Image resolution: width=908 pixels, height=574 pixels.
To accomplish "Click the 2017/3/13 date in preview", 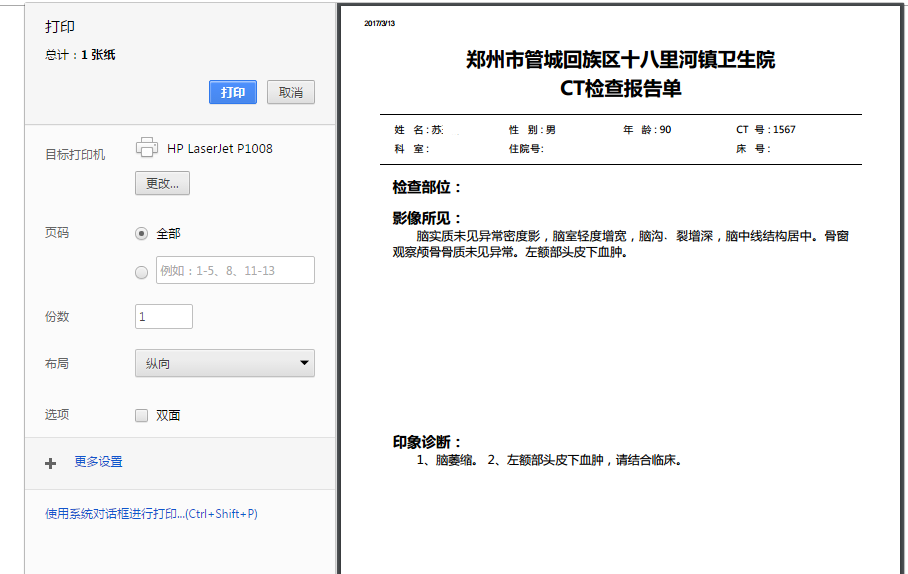I will 380,22.
